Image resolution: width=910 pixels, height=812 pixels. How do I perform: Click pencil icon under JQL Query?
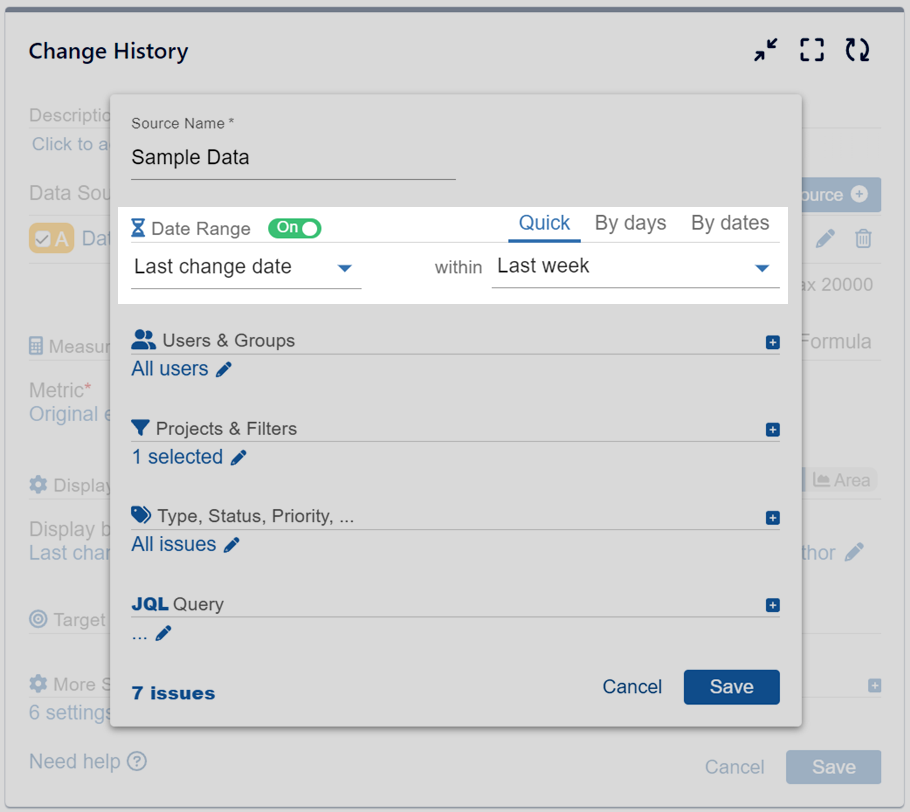(163, 633)
